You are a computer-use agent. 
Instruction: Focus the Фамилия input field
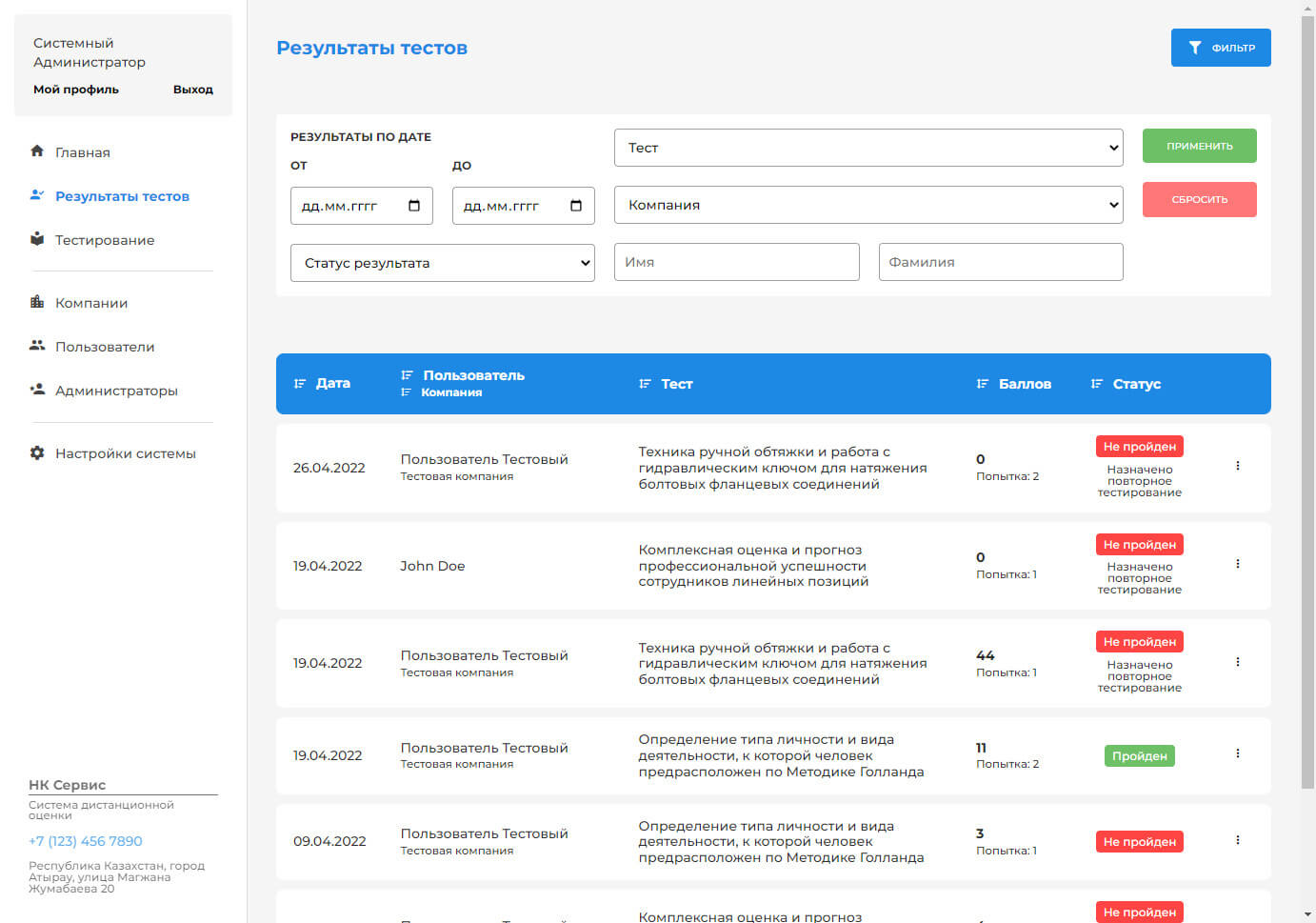point(1001,262)
